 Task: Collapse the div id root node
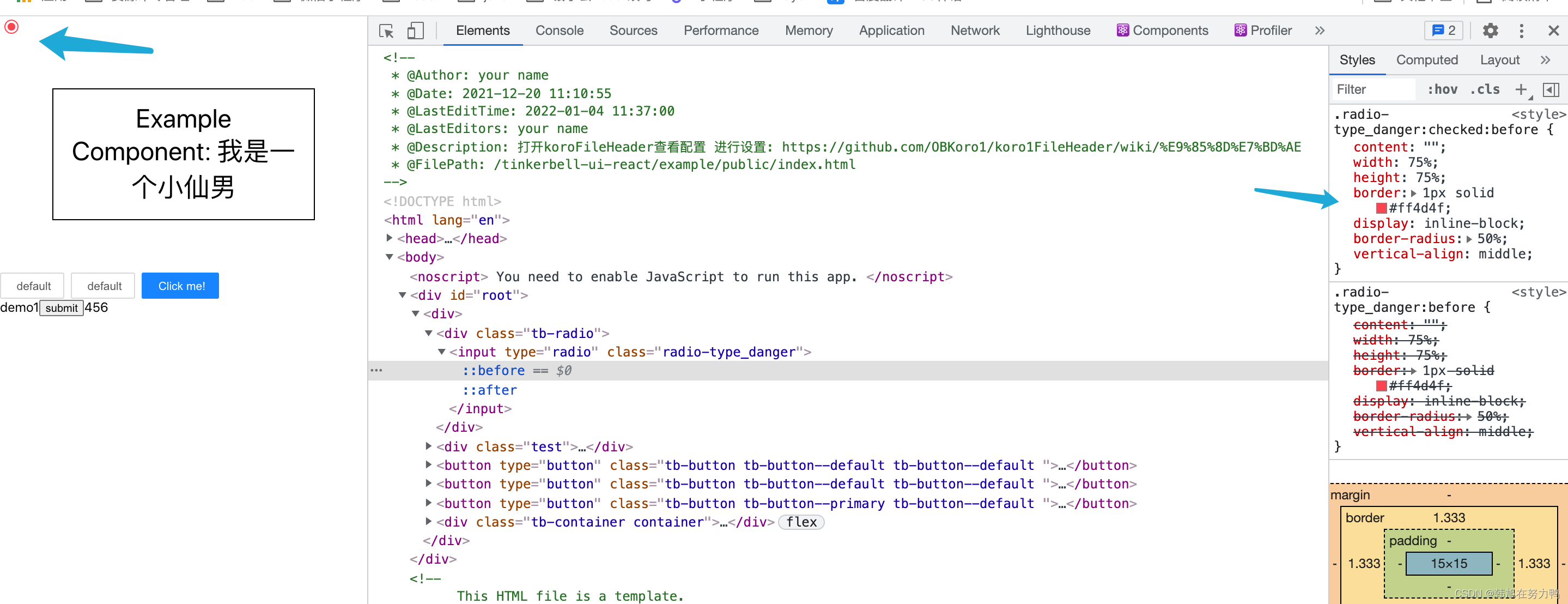pyautogui.click(x=402, y=295)
